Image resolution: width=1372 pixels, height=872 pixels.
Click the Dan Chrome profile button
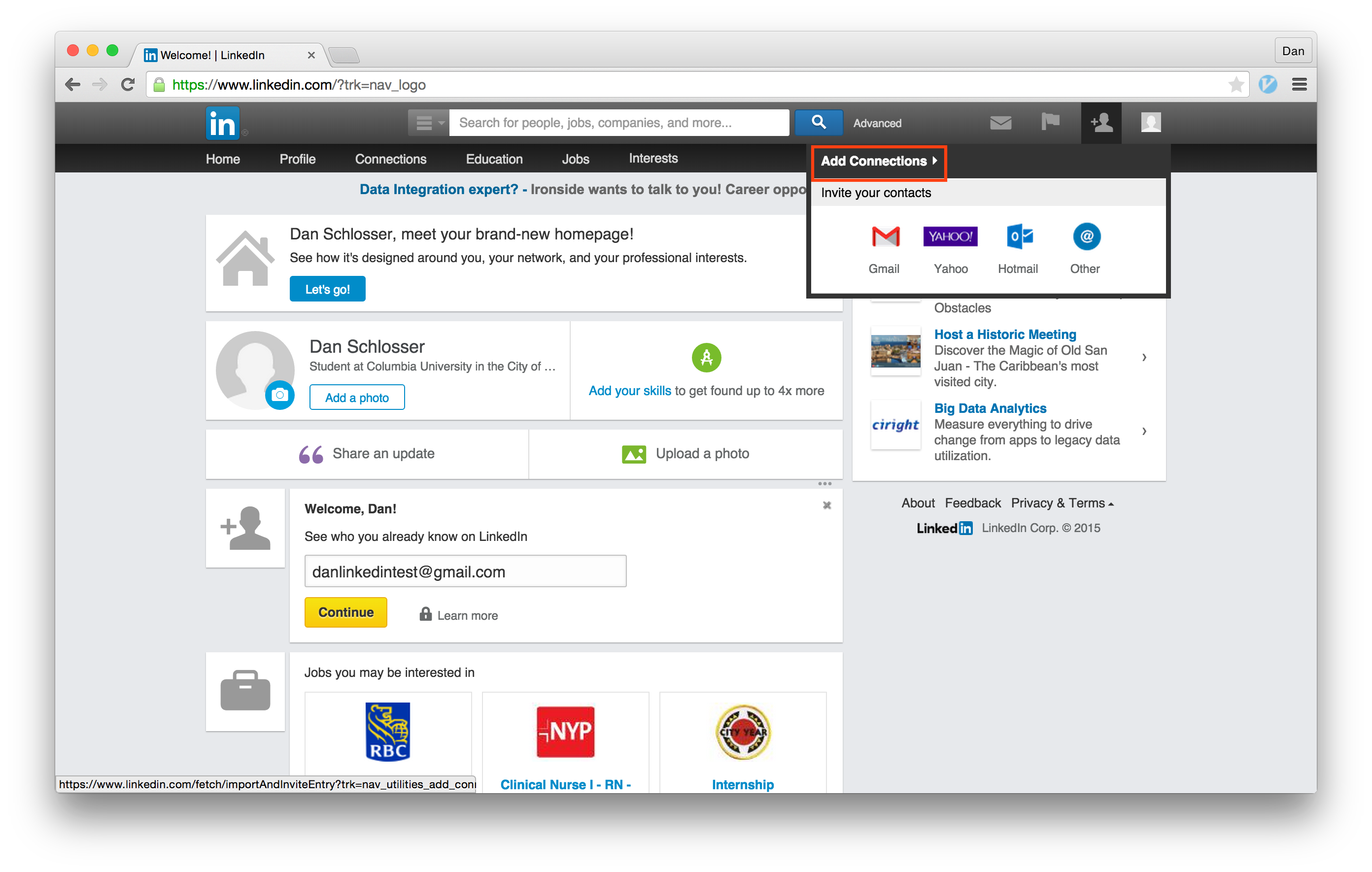(x=1292, y=51)
